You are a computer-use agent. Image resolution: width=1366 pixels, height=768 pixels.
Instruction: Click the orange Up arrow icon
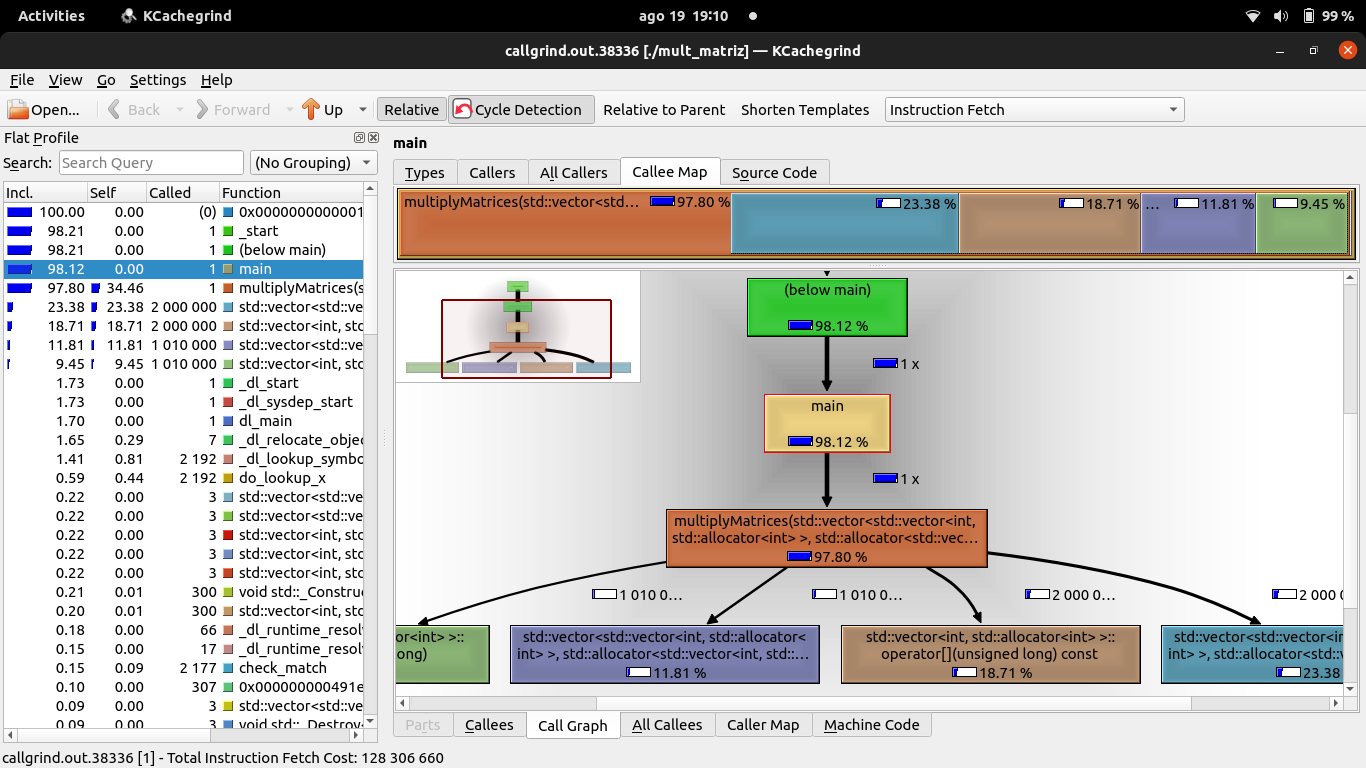310,110
